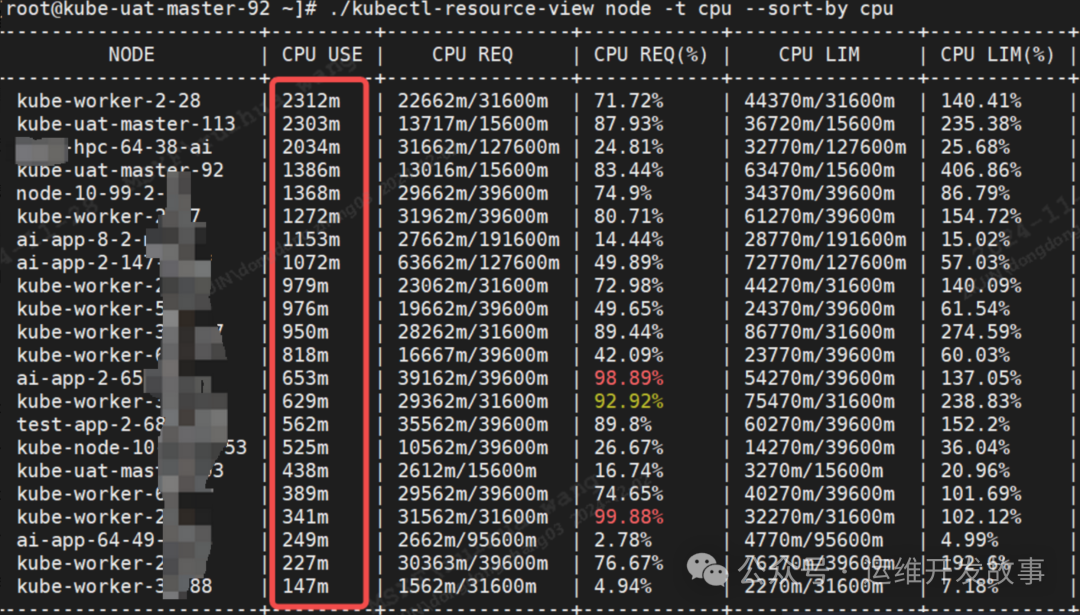Click the CPU USE value 2312m
This screenshot has height=615, width=1080.
311,101
